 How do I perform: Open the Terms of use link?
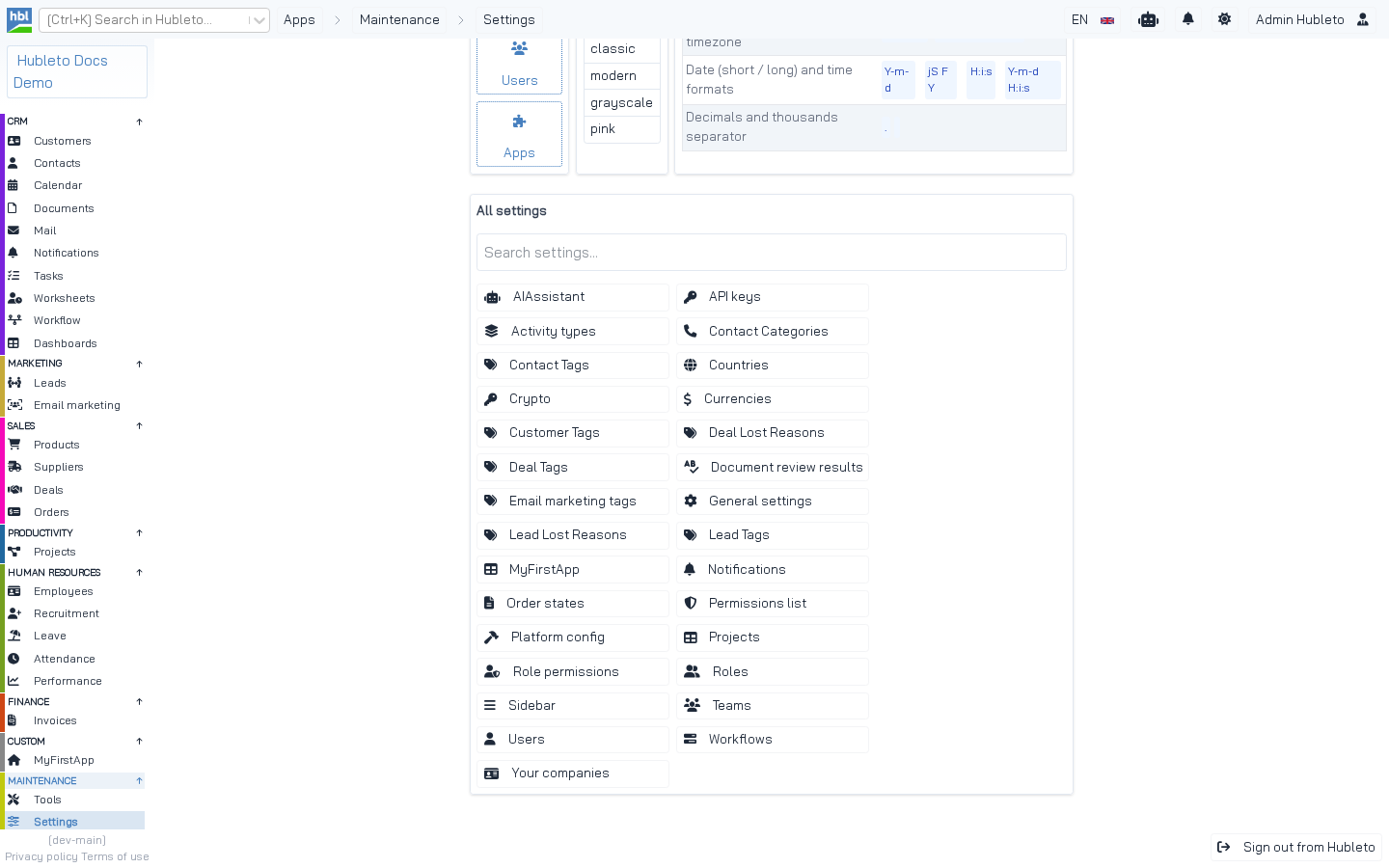pyautogui.click(x=115, y=856)
